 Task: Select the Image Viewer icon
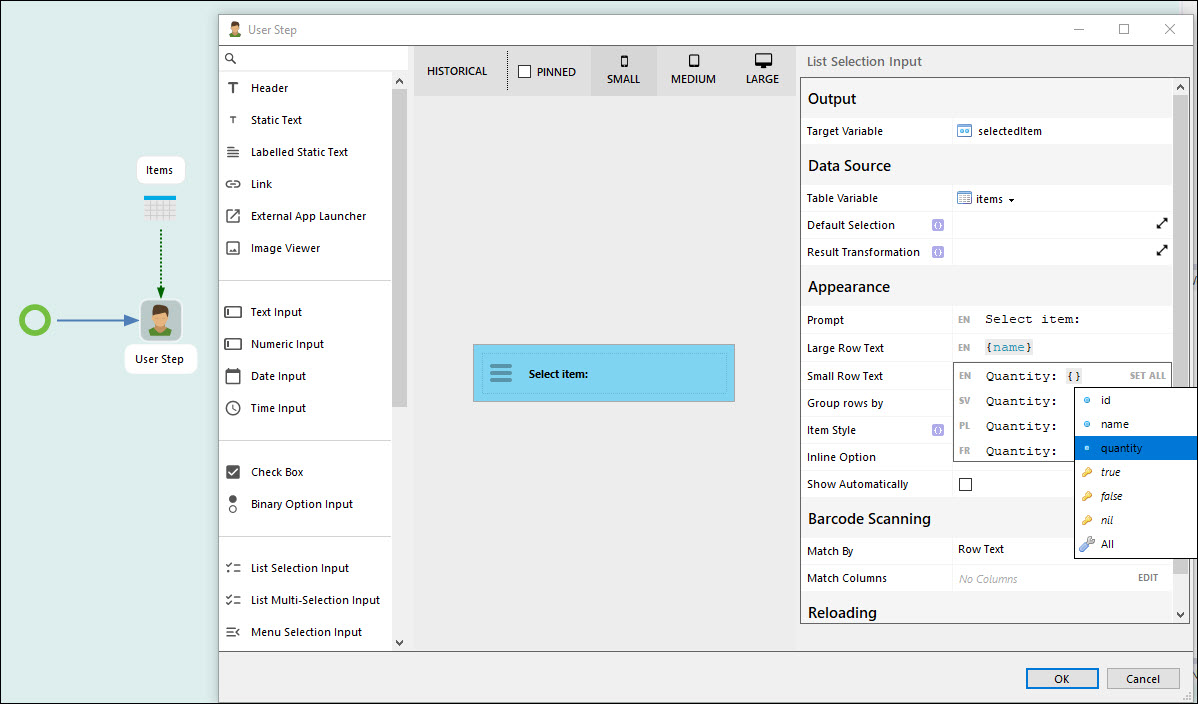(233, 248)
